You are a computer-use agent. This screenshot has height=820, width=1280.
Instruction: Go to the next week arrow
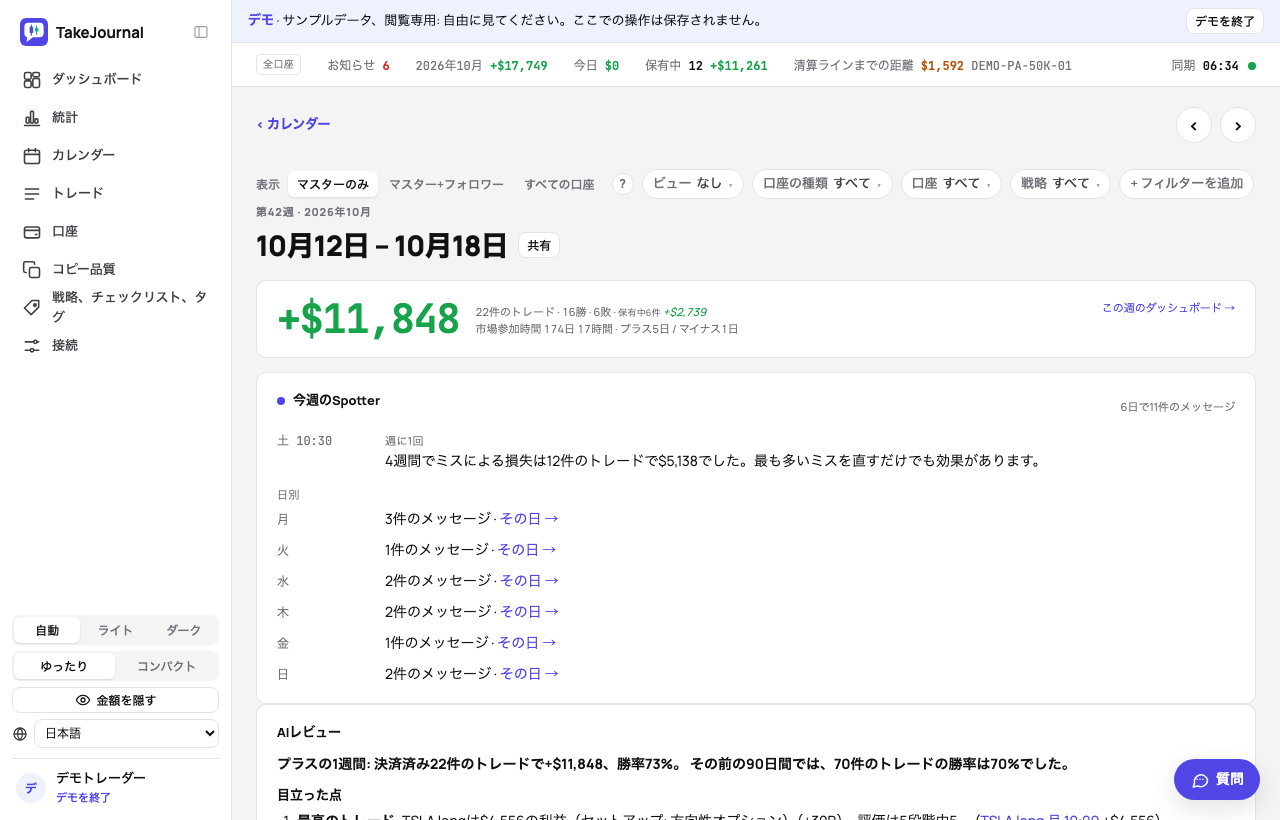(1238, 125)
